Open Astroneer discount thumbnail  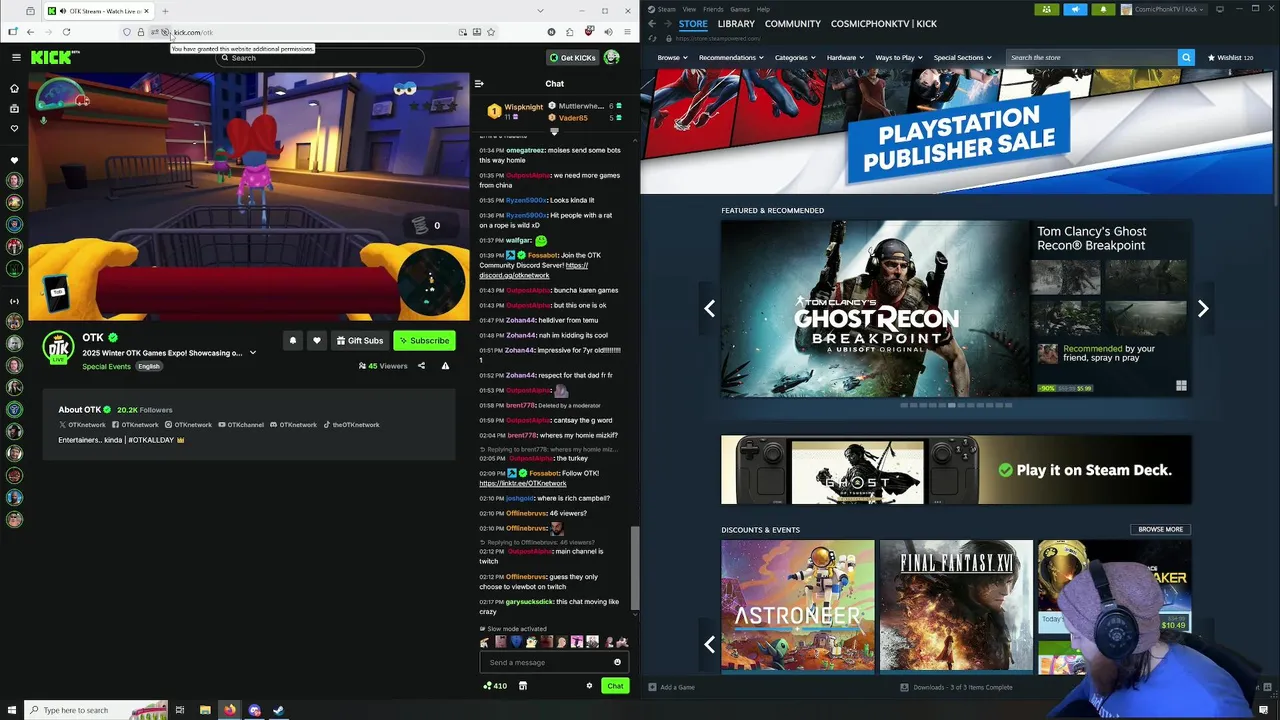tap(797, 605)
